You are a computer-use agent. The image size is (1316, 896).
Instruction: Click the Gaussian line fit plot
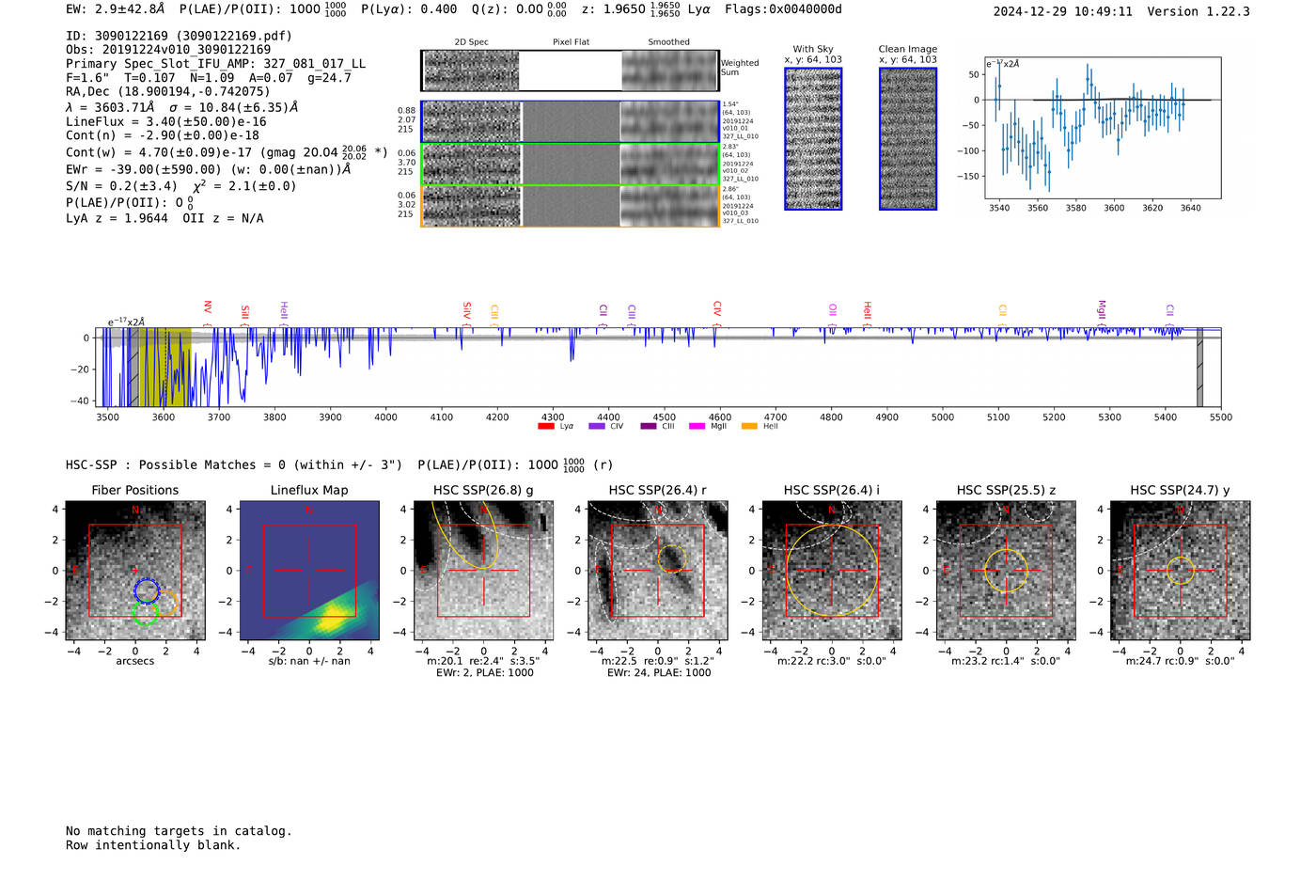coord(1103,127)
